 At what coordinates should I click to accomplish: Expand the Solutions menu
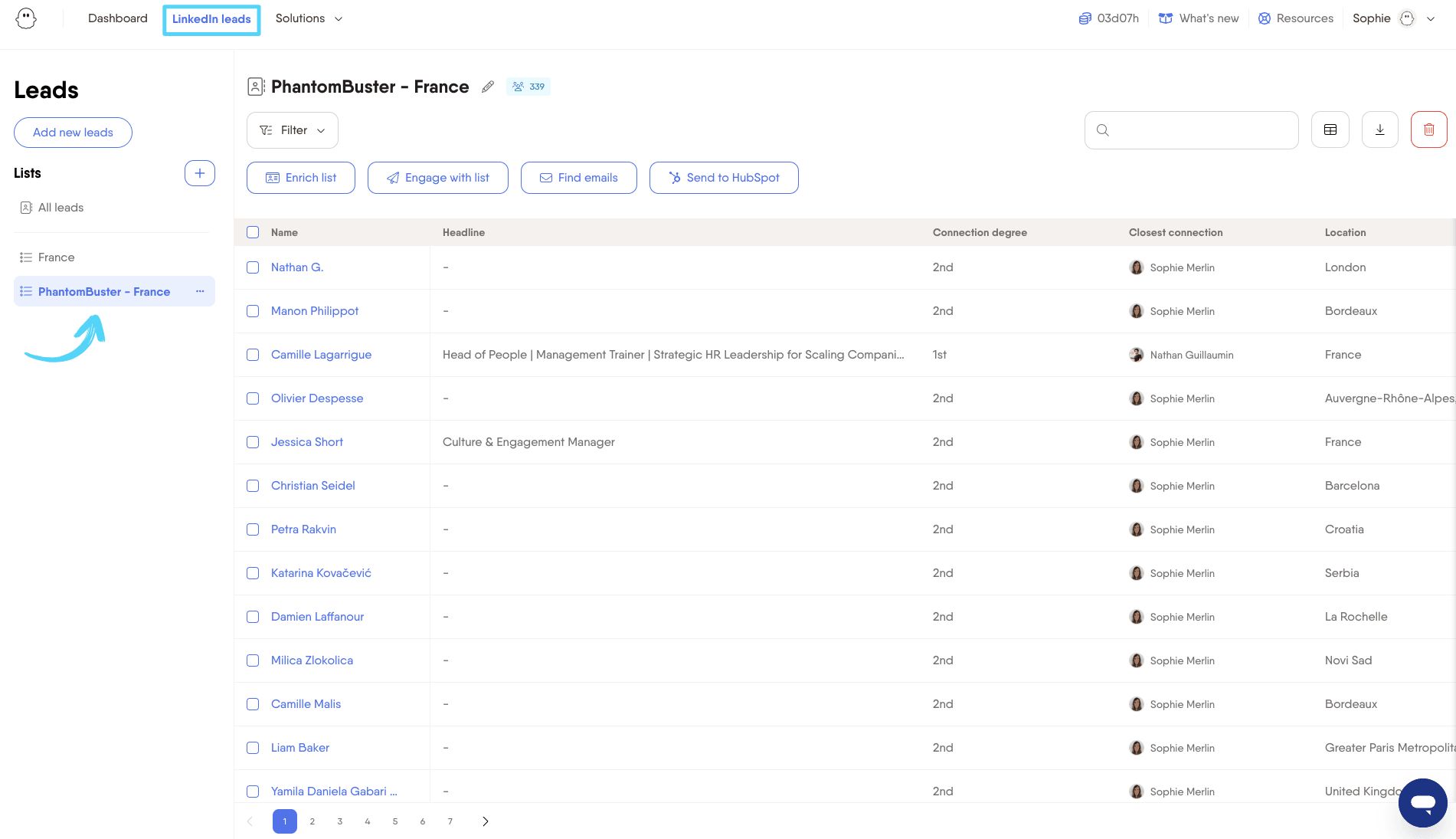click(x=309, y=18)
